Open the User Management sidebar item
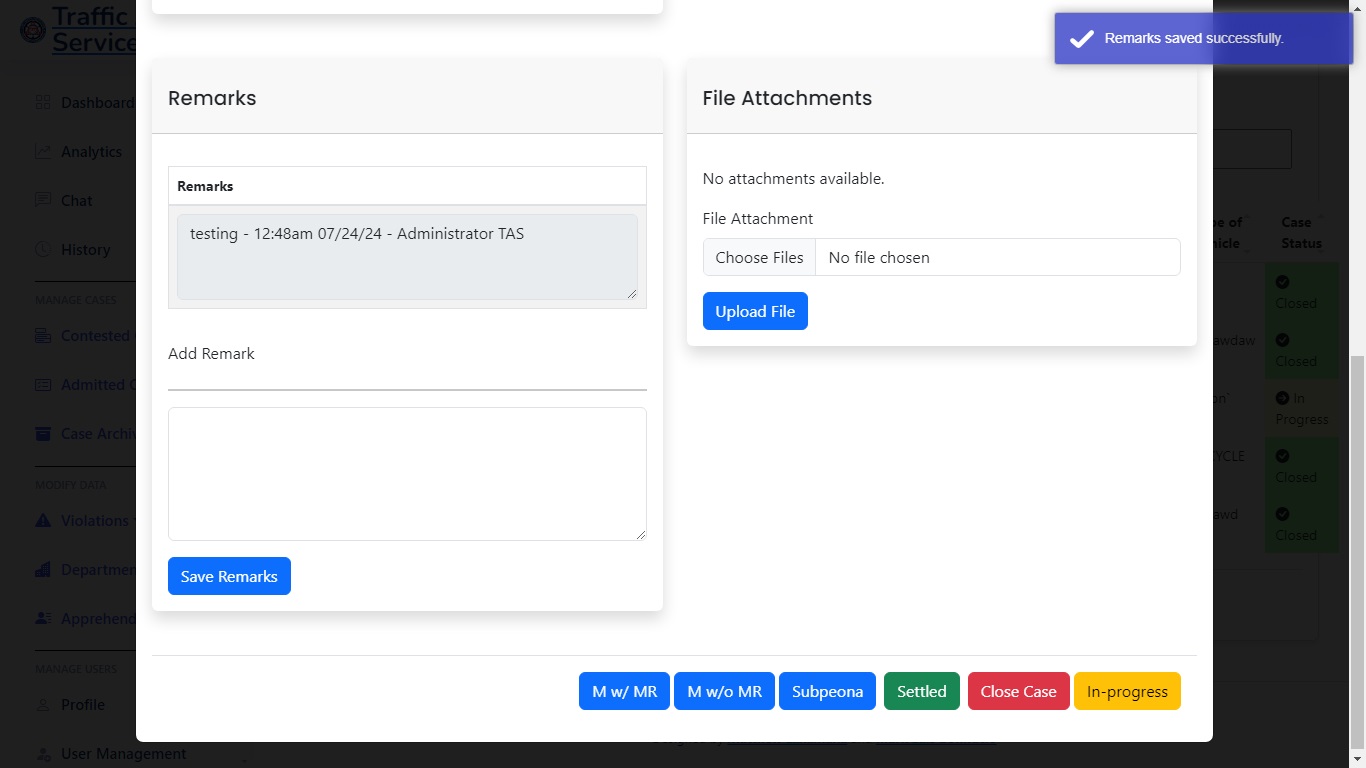 123,754
